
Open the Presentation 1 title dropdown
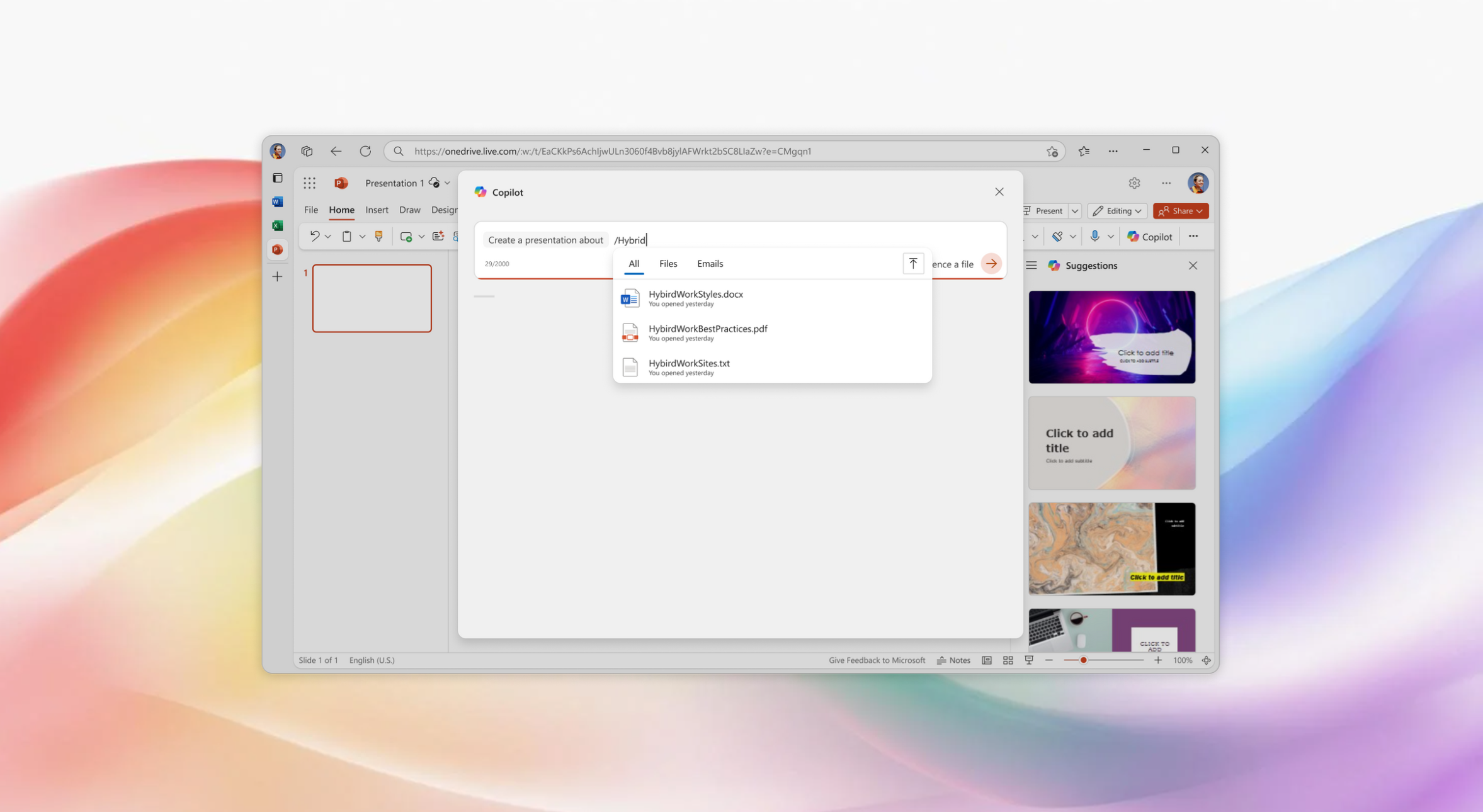click(447, 183)
